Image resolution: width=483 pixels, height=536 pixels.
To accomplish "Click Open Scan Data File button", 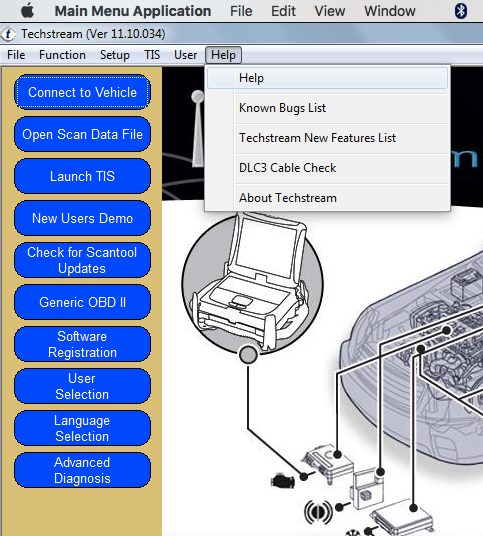I will (x=82, y=134).
